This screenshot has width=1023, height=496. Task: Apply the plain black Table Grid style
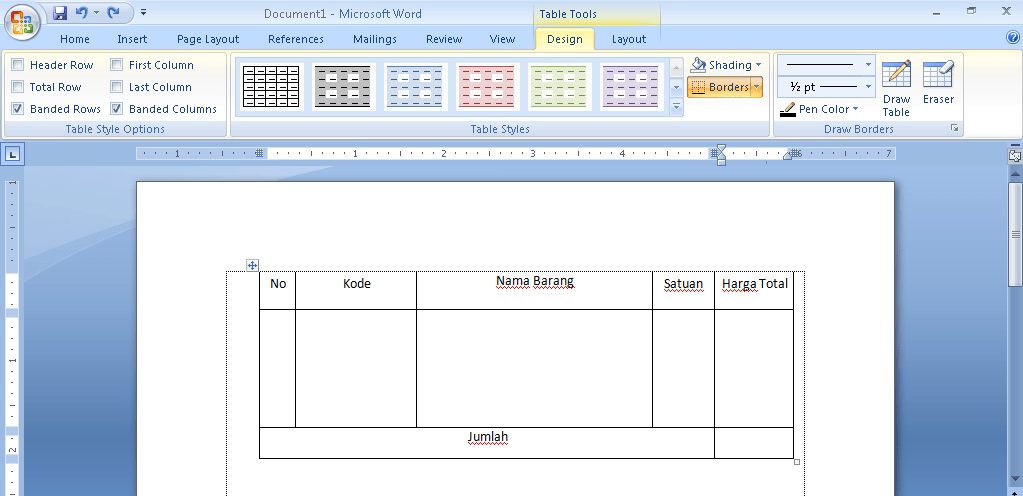point(271,86)
